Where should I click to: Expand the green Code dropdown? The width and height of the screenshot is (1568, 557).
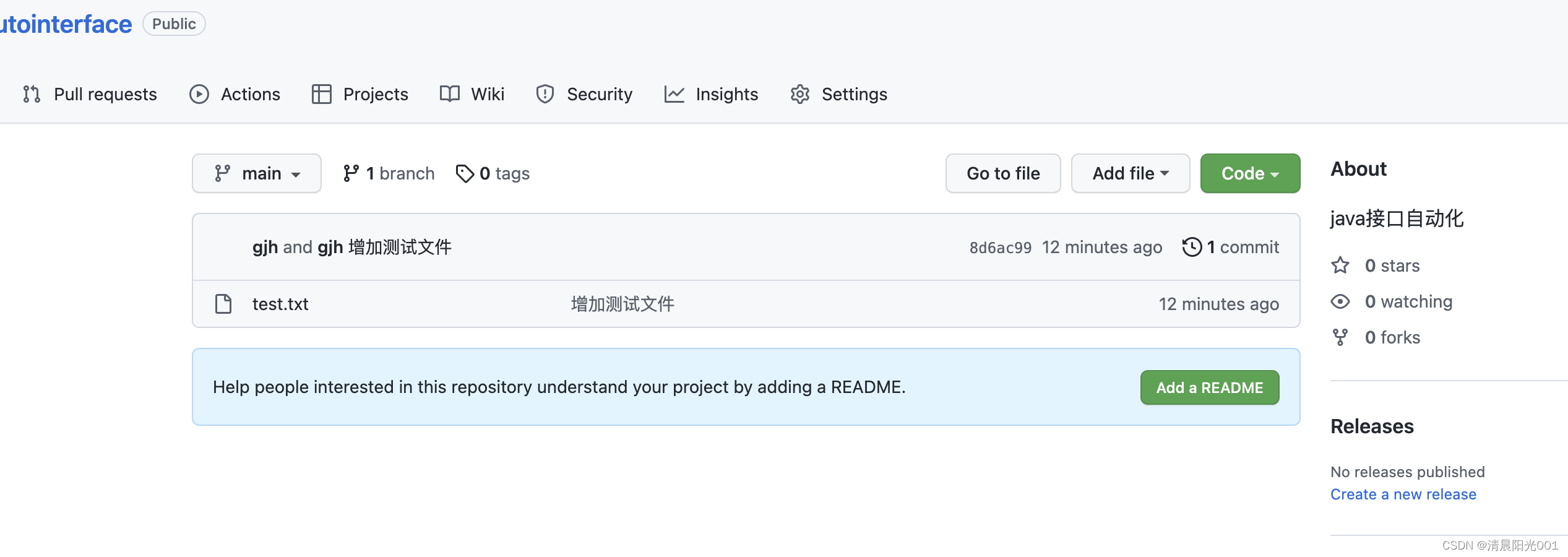tap(1250, 173)
